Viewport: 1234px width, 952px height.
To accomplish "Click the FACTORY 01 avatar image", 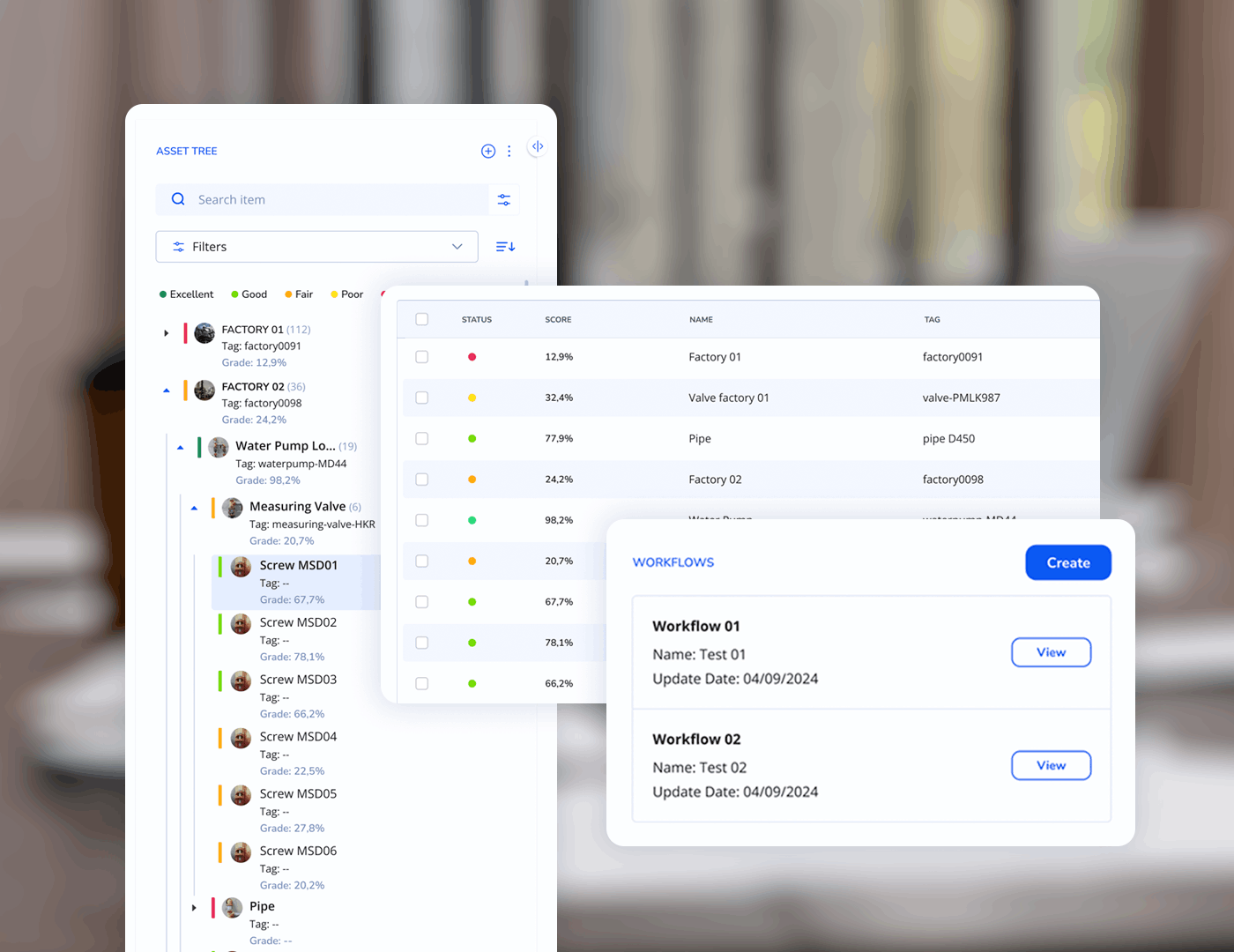I will click(x=204, y=332).
